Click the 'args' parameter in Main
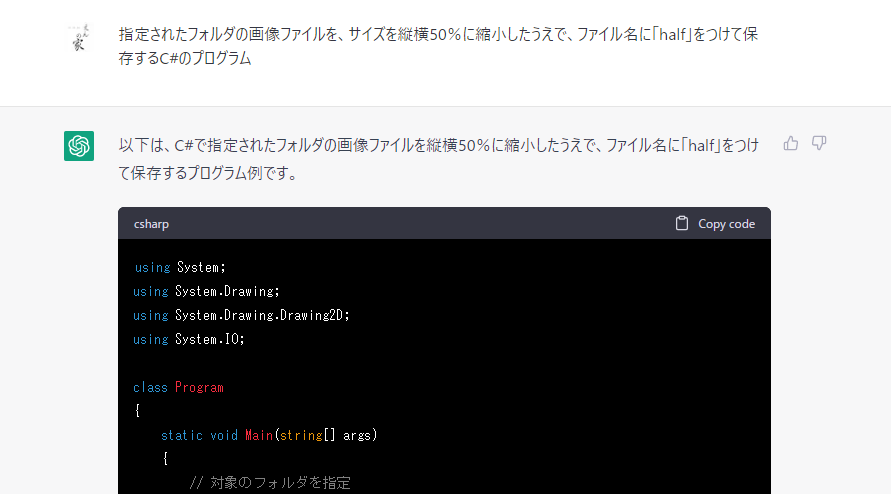This screenshot has width=891, height=494. (357, 436)
